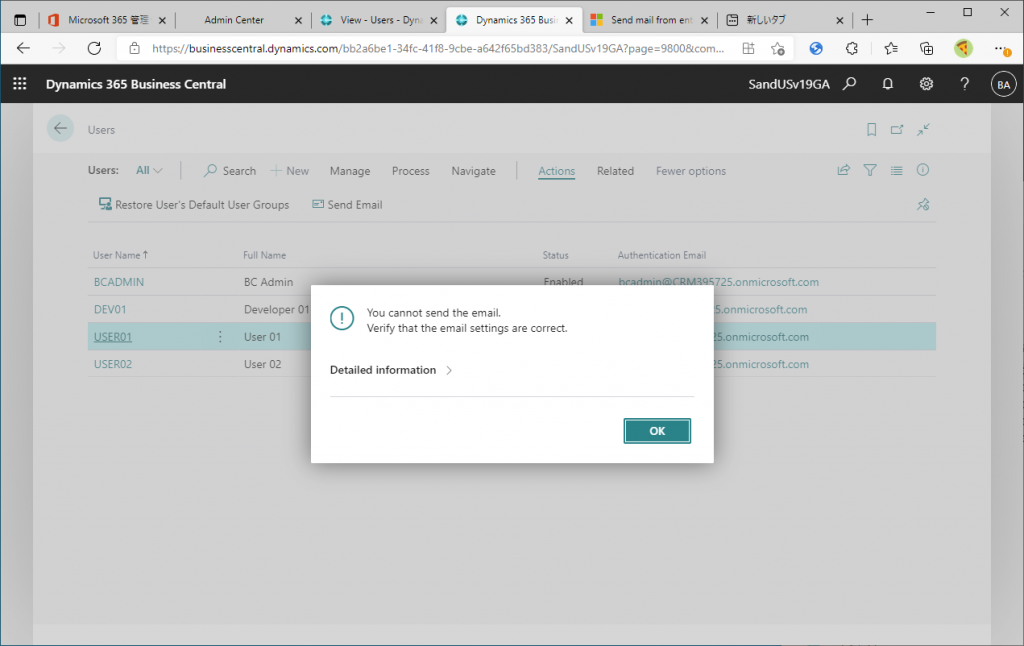Click the browser back arrow
1024x646 pixels.
pos(24,48)
